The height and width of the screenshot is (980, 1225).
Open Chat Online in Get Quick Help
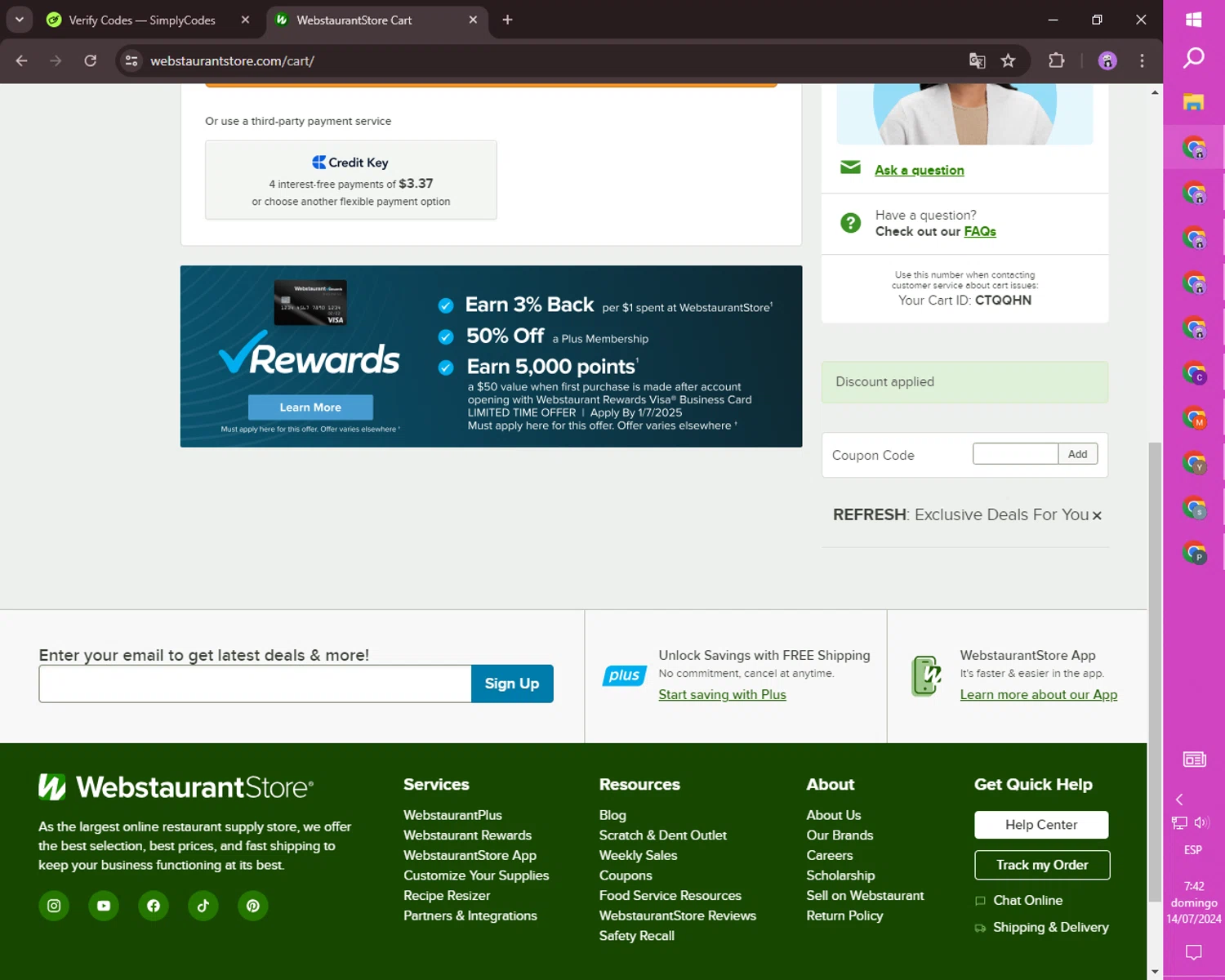coord(1027,900)
